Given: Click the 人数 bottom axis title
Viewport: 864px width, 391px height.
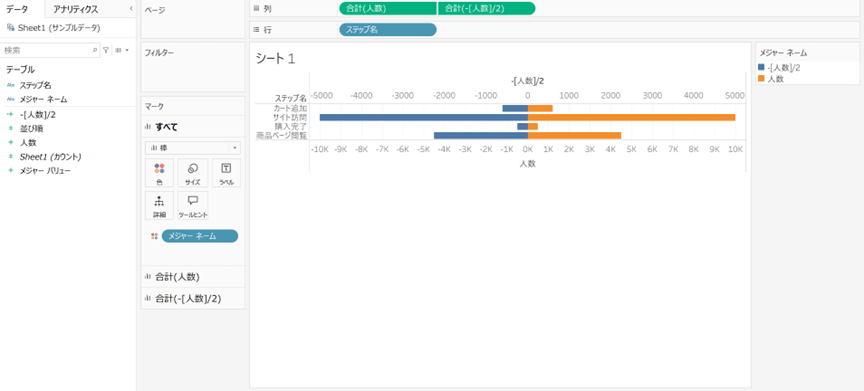Looking at the screenshot, I should 527,164.
